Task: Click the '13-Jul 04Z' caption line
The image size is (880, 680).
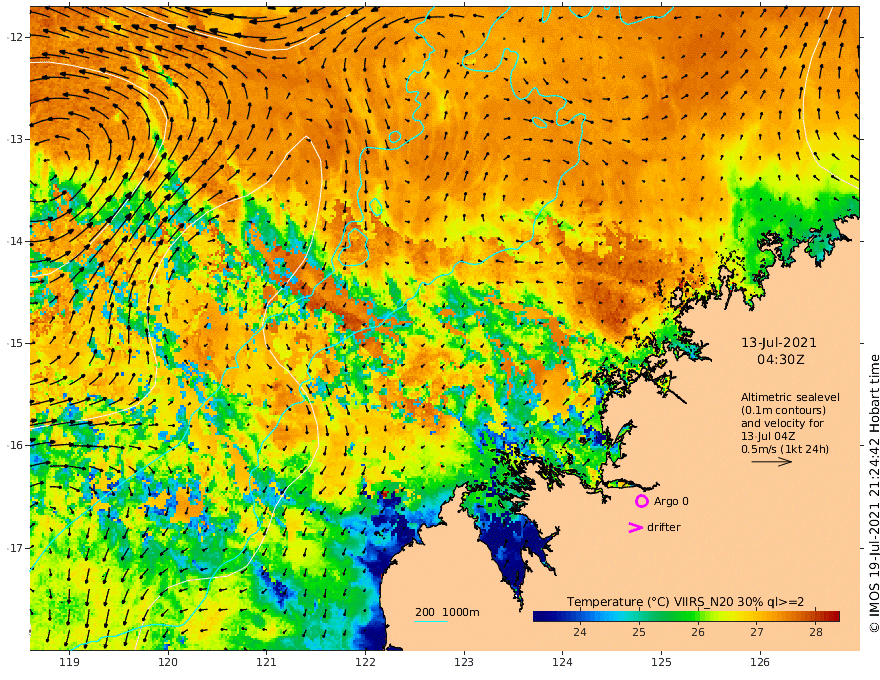Action: pos(768,436)
